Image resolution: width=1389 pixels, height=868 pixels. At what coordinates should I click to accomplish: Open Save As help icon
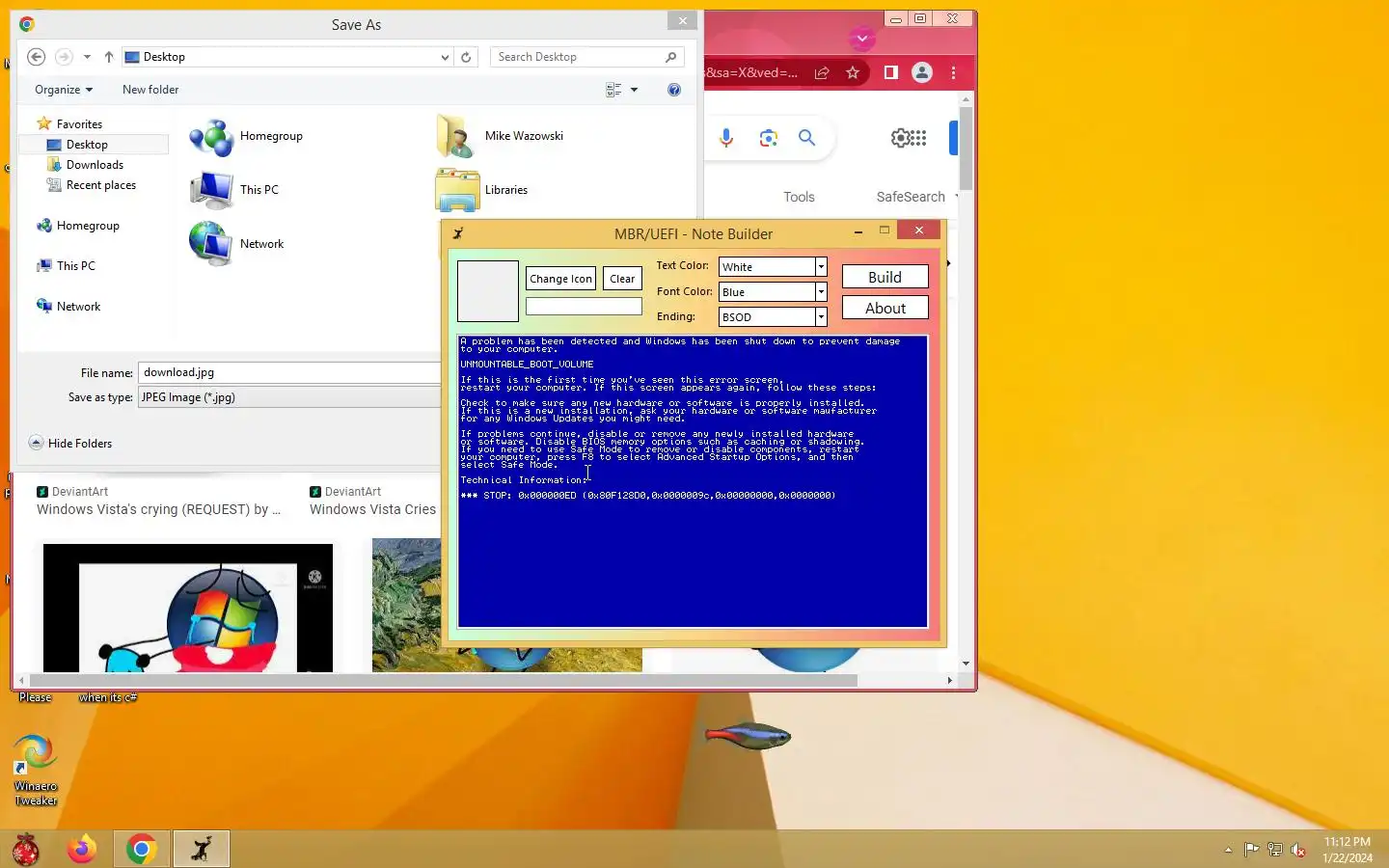(x=674, y=90)
